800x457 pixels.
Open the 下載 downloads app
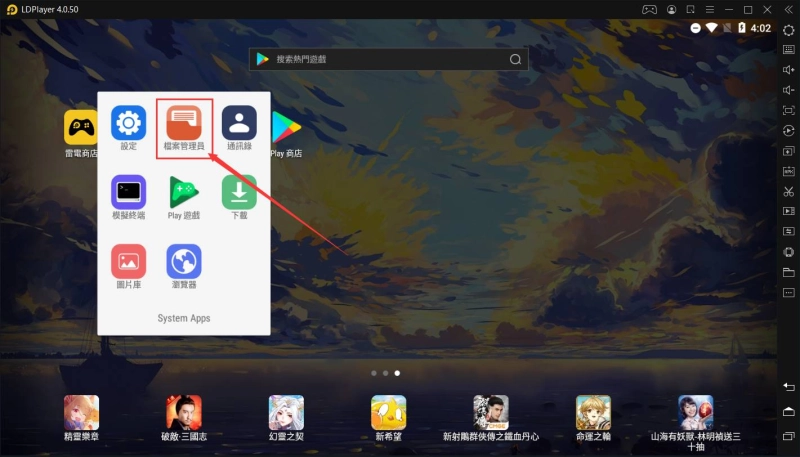pos(239,192)
